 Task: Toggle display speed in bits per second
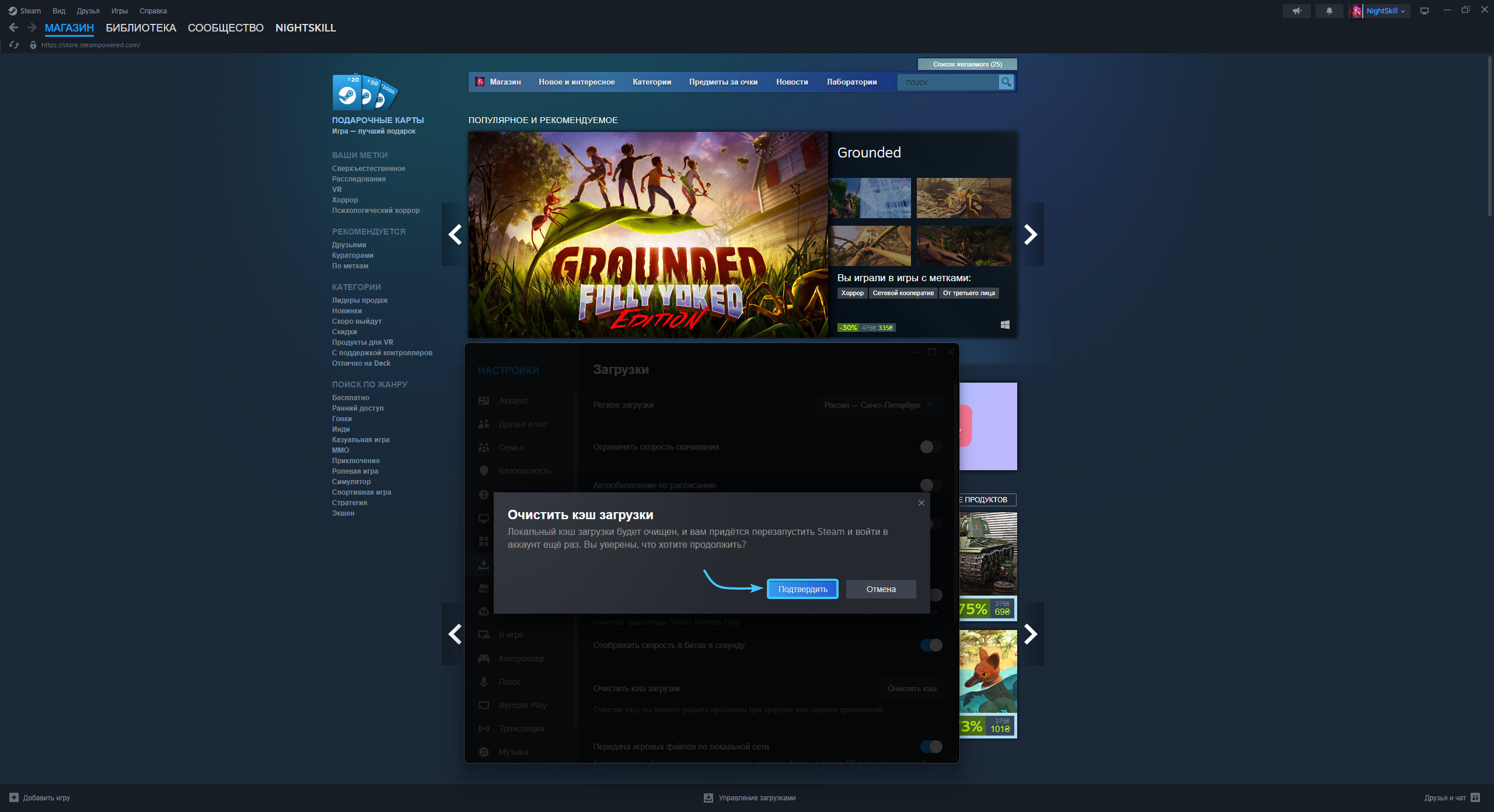coord(931,645)
